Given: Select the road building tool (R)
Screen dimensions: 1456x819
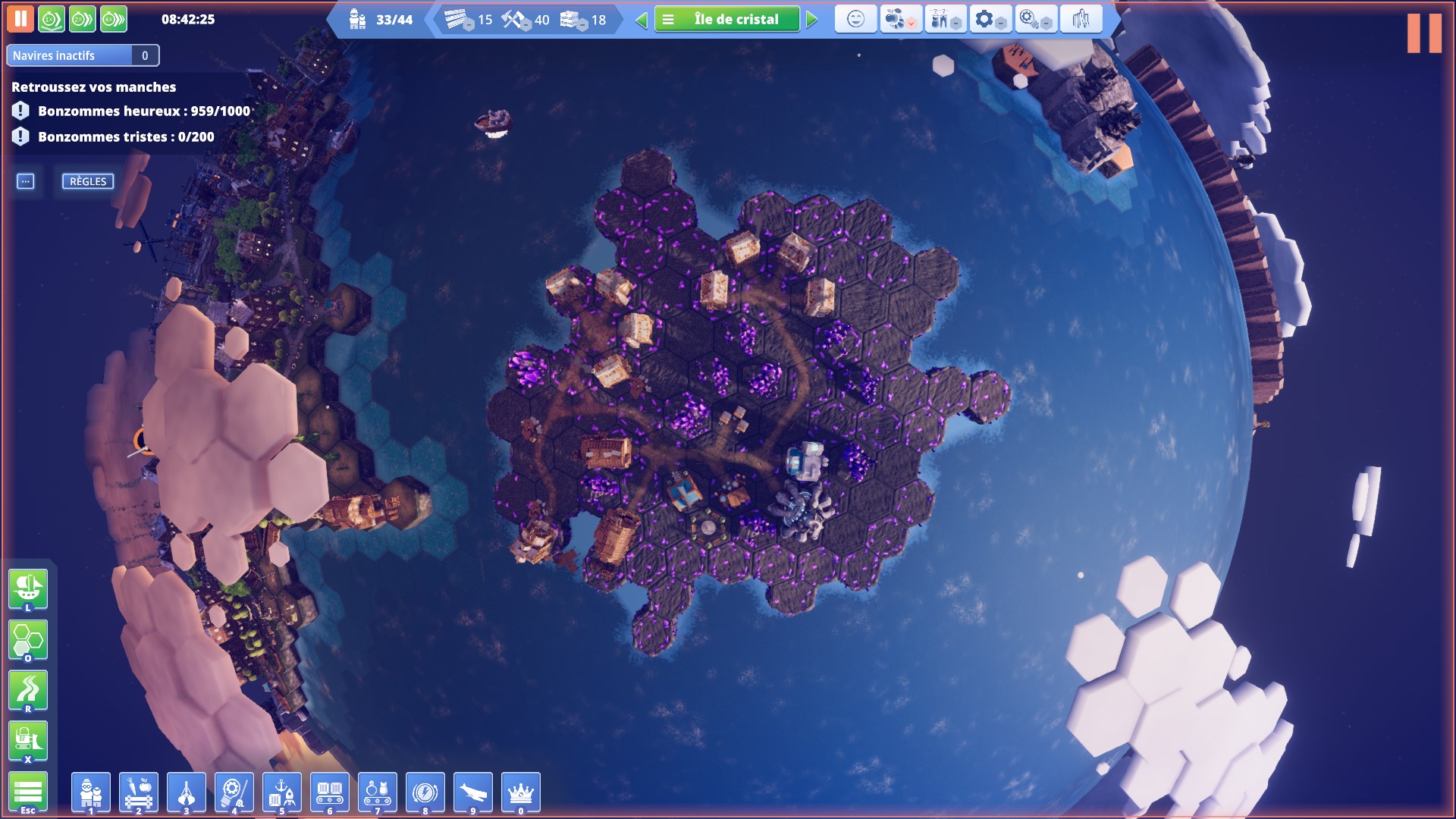Looking at the screenshot, I should [28, 691].
